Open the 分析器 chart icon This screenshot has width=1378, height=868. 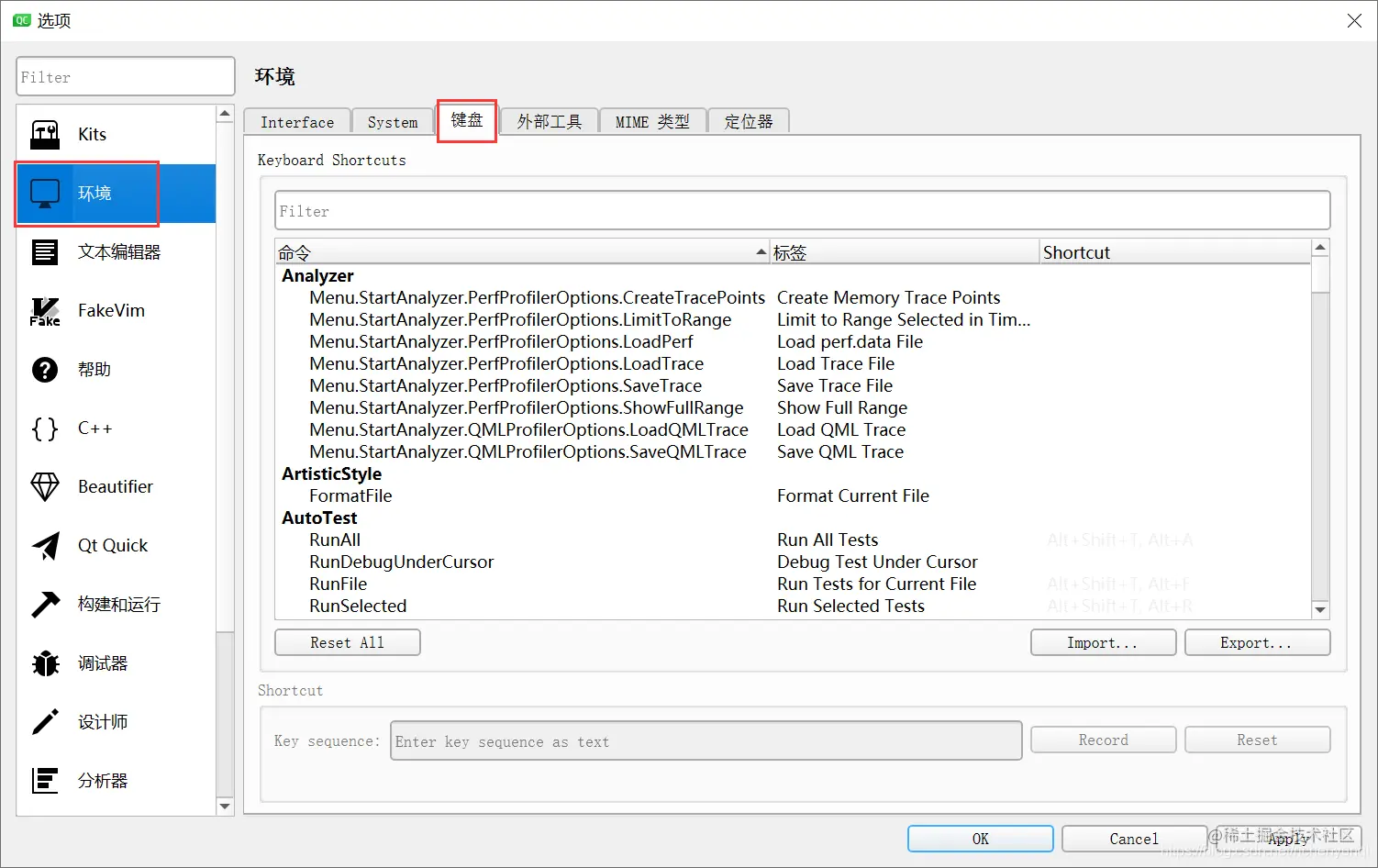[x=45, y=781]
